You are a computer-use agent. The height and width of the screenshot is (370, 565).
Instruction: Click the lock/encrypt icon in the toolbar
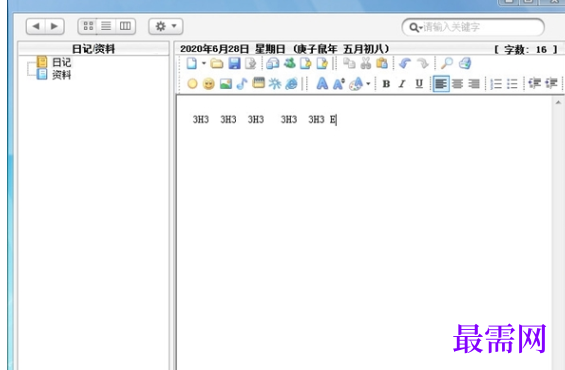pos(273,63)
